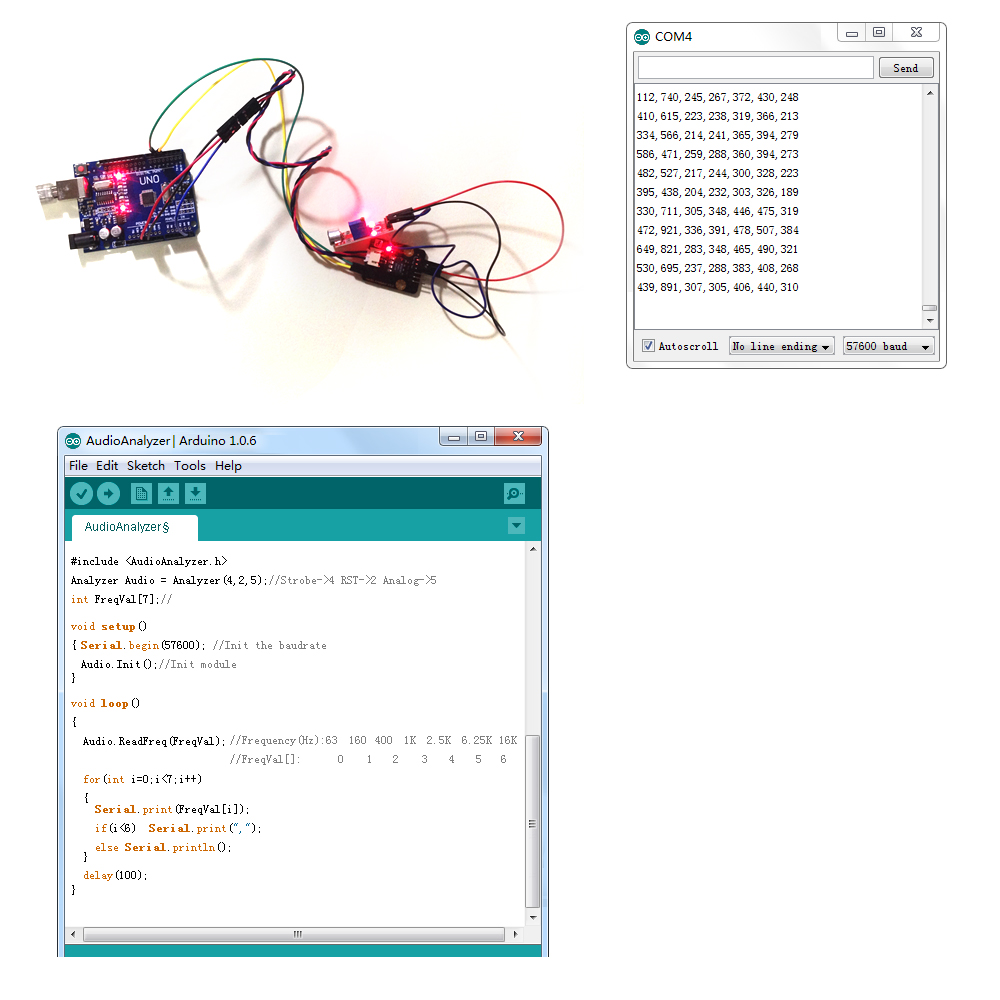The width and height of the screenshot is (1000, 1000).
Task: Minimize the COM4 window
Action: pyautogui.click(x=851, y=33)
